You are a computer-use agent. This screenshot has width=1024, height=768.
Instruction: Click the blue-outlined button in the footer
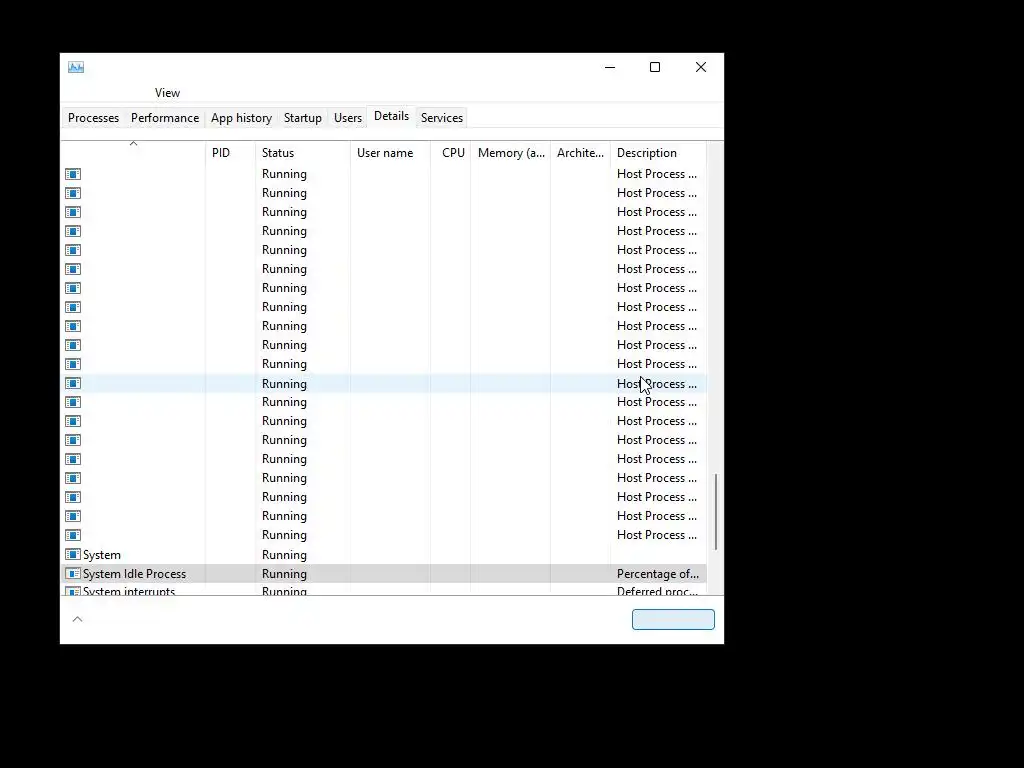(x=673, y=619)
